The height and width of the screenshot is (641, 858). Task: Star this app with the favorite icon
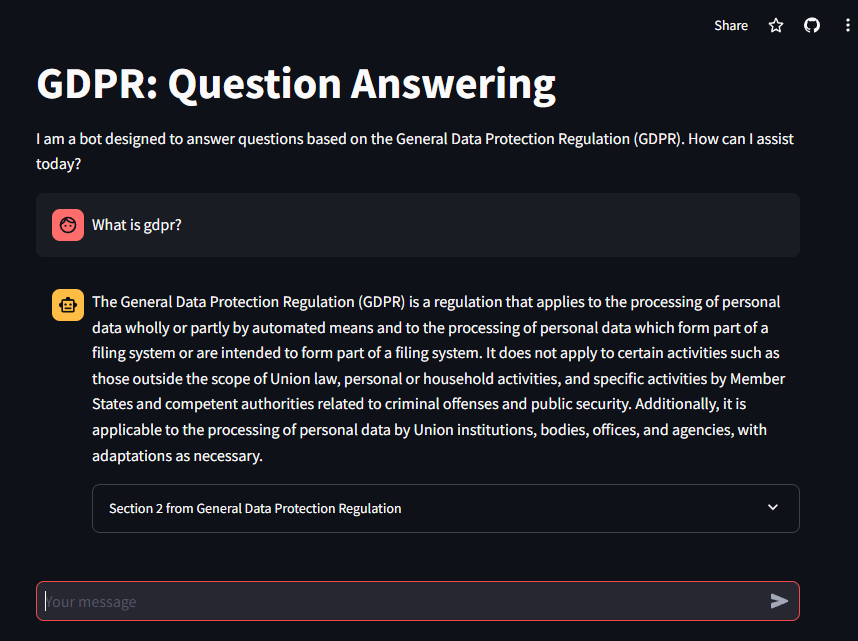click(x=775, y=26)
